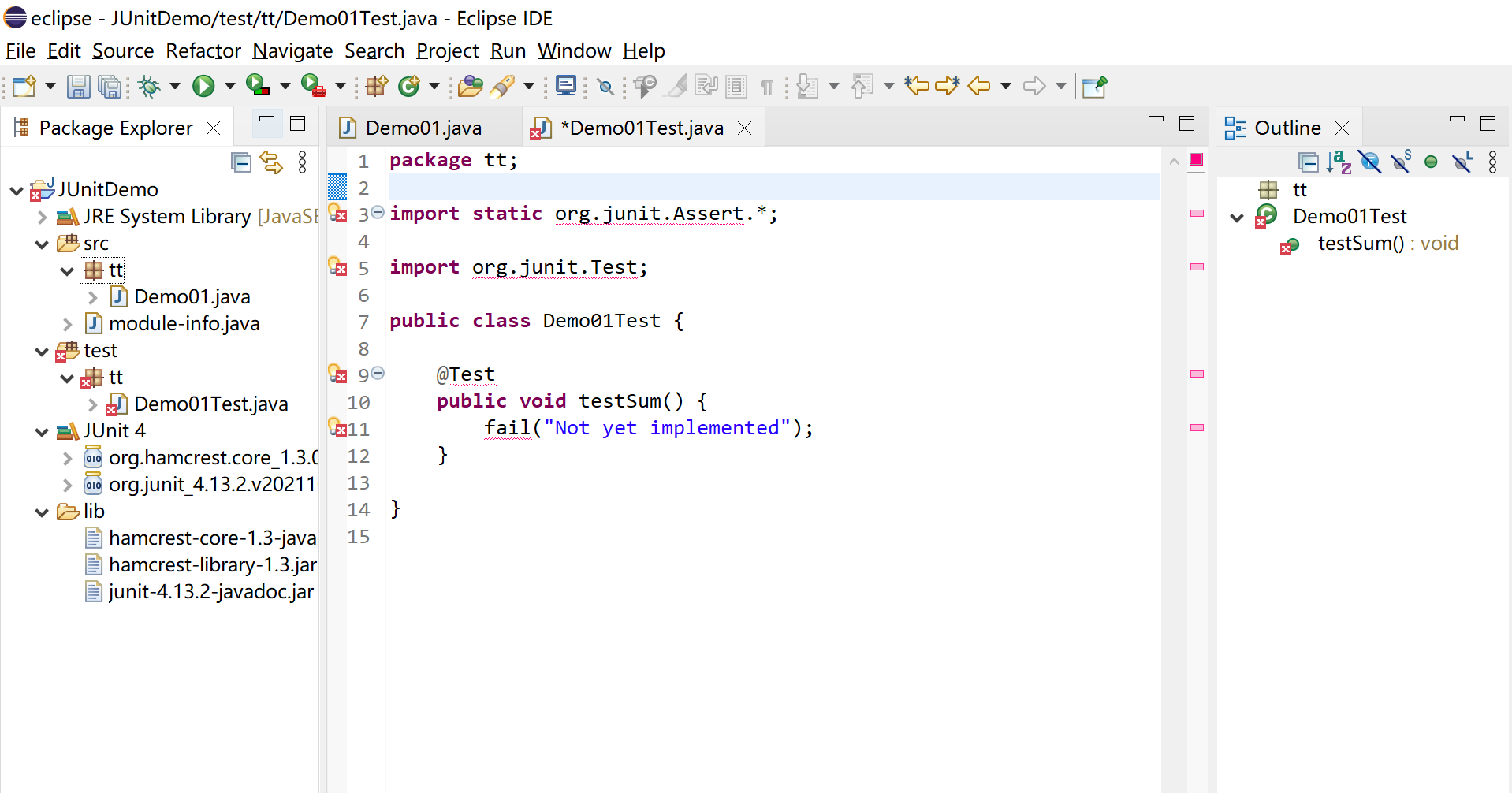The image size is (1512, 793).
Task: Click the error marker on line 11
Action: click(x=337, y=428)
